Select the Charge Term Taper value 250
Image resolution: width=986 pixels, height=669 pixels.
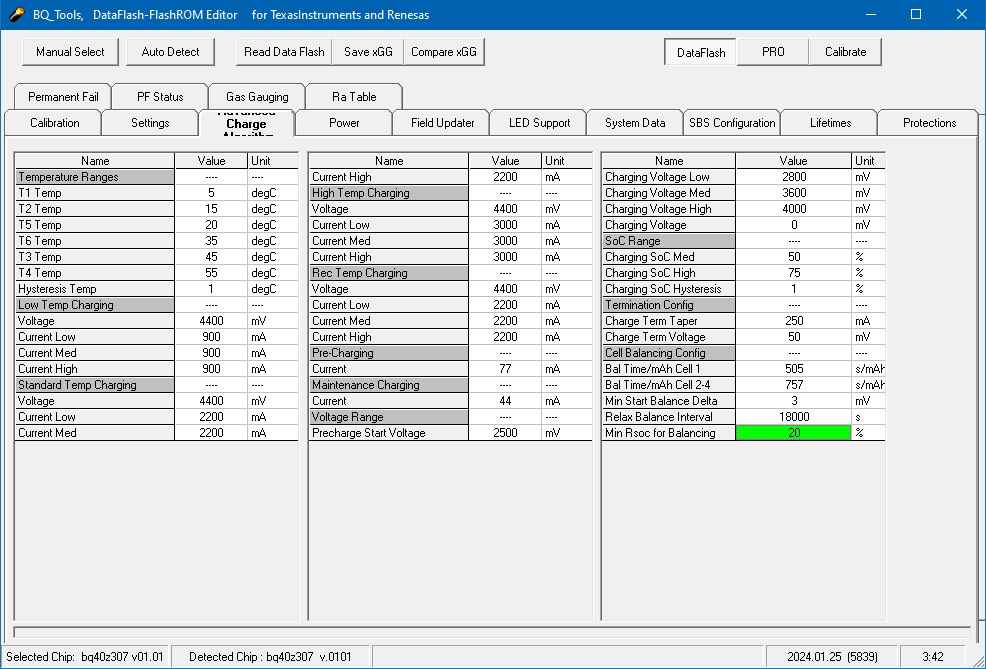(x=794, y=321)
